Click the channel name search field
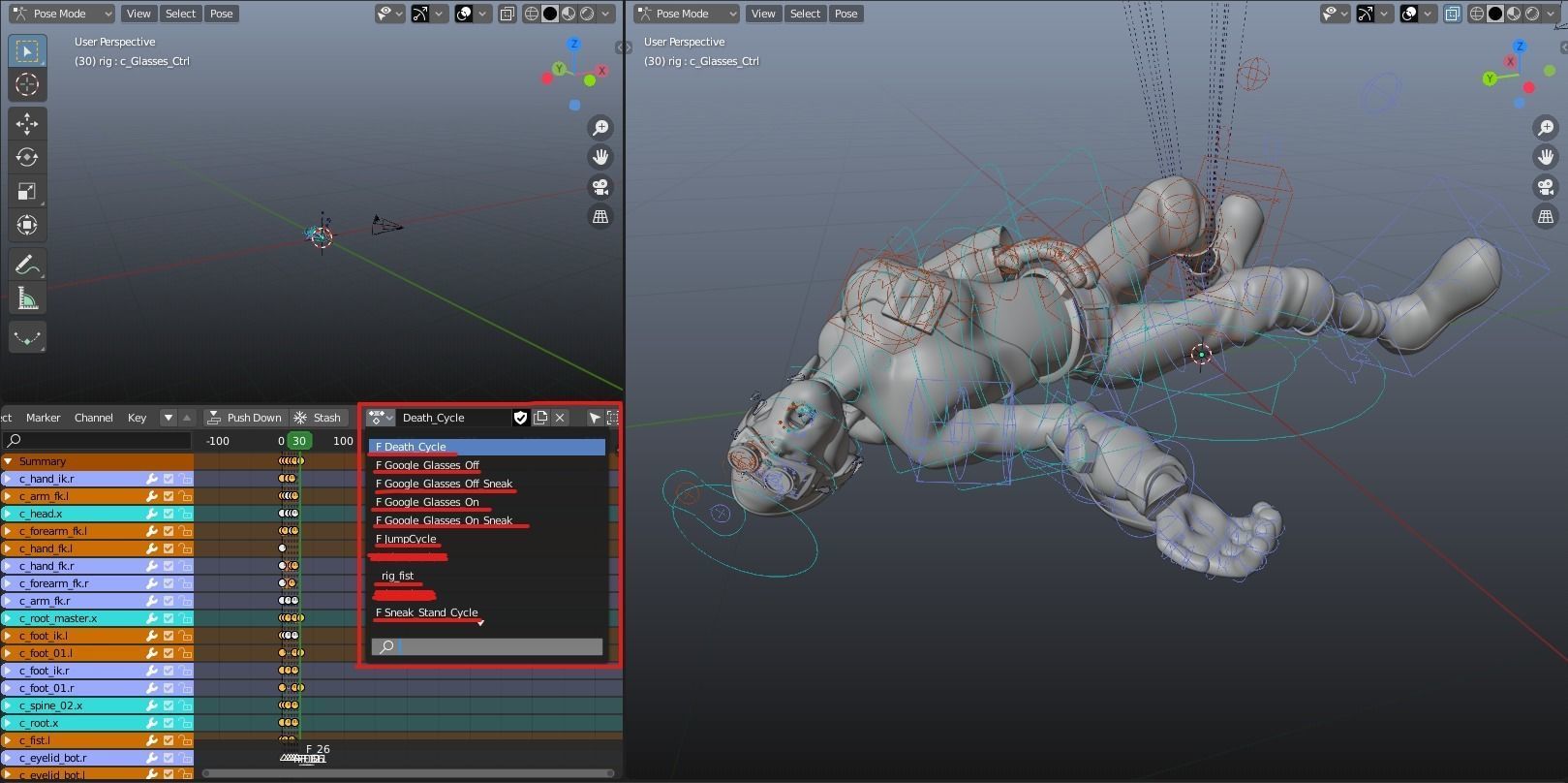Image resolution: width=1568 pixels, height=783 pixels. point(97,441)
